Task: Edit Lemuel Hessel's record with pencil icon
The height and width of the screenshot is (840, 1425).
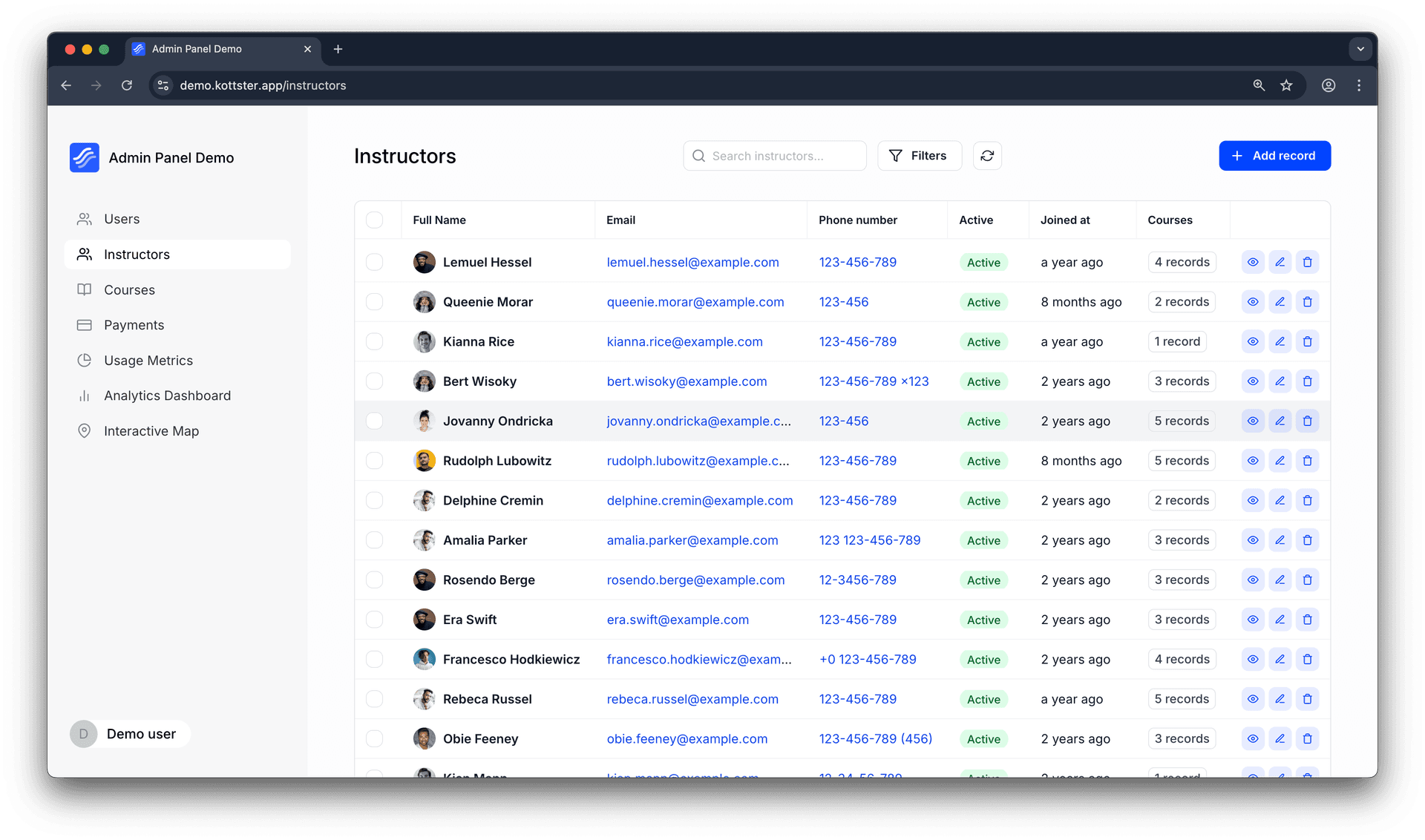Action: 1280,262
